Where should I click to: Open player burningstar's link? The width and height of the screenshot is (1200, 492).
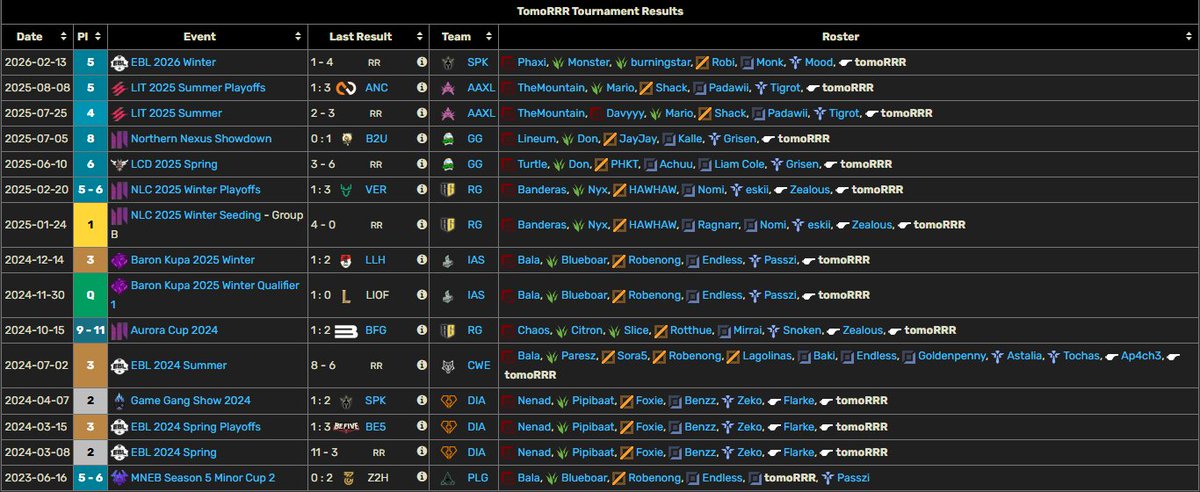point(660,62)
